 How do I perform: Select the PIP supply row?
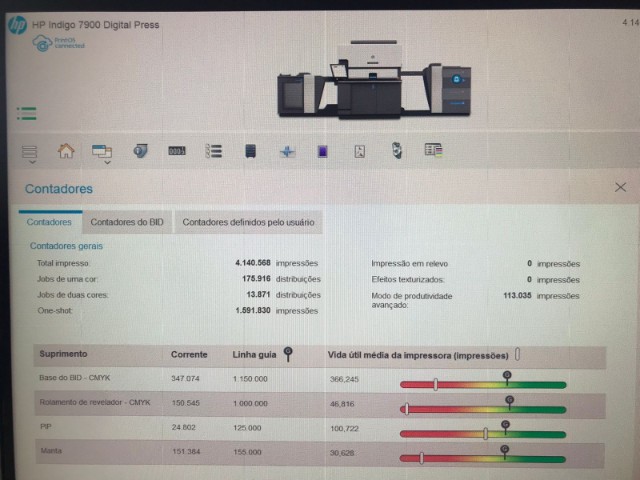(x=320, y=428)
